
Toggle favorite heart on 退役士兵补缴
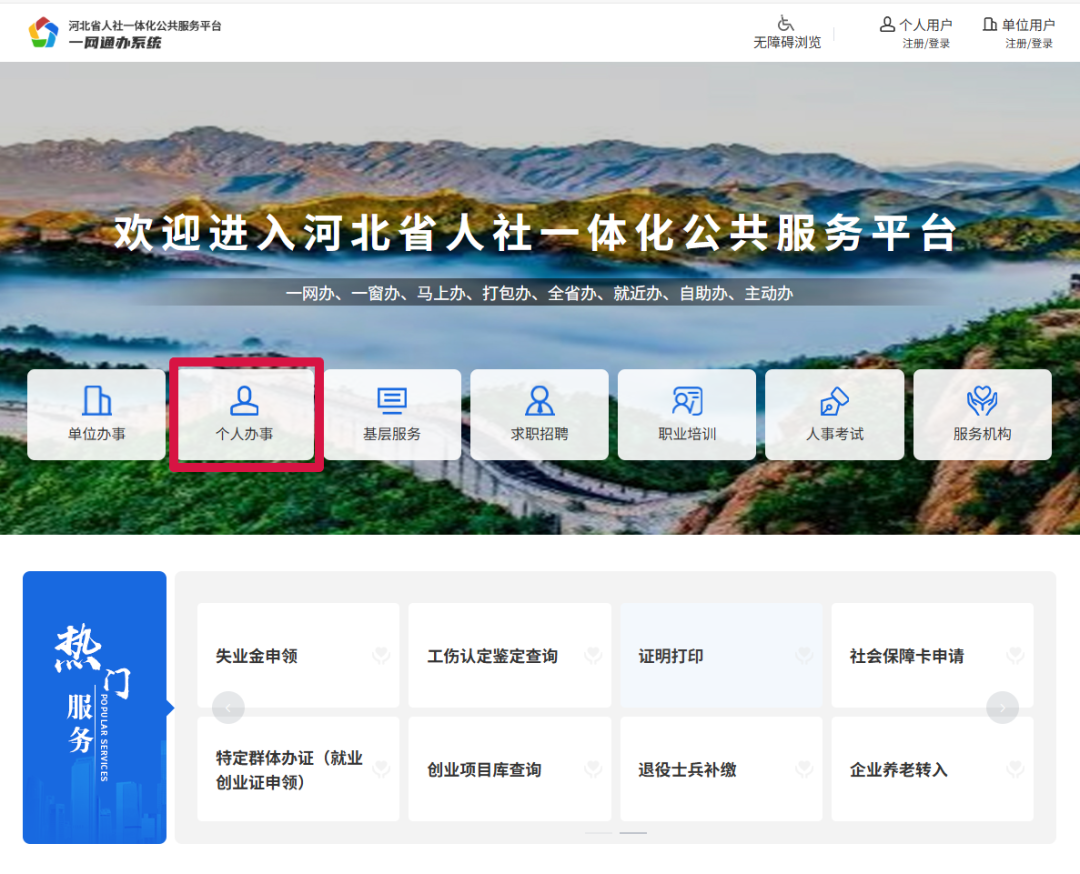point(804,769)
